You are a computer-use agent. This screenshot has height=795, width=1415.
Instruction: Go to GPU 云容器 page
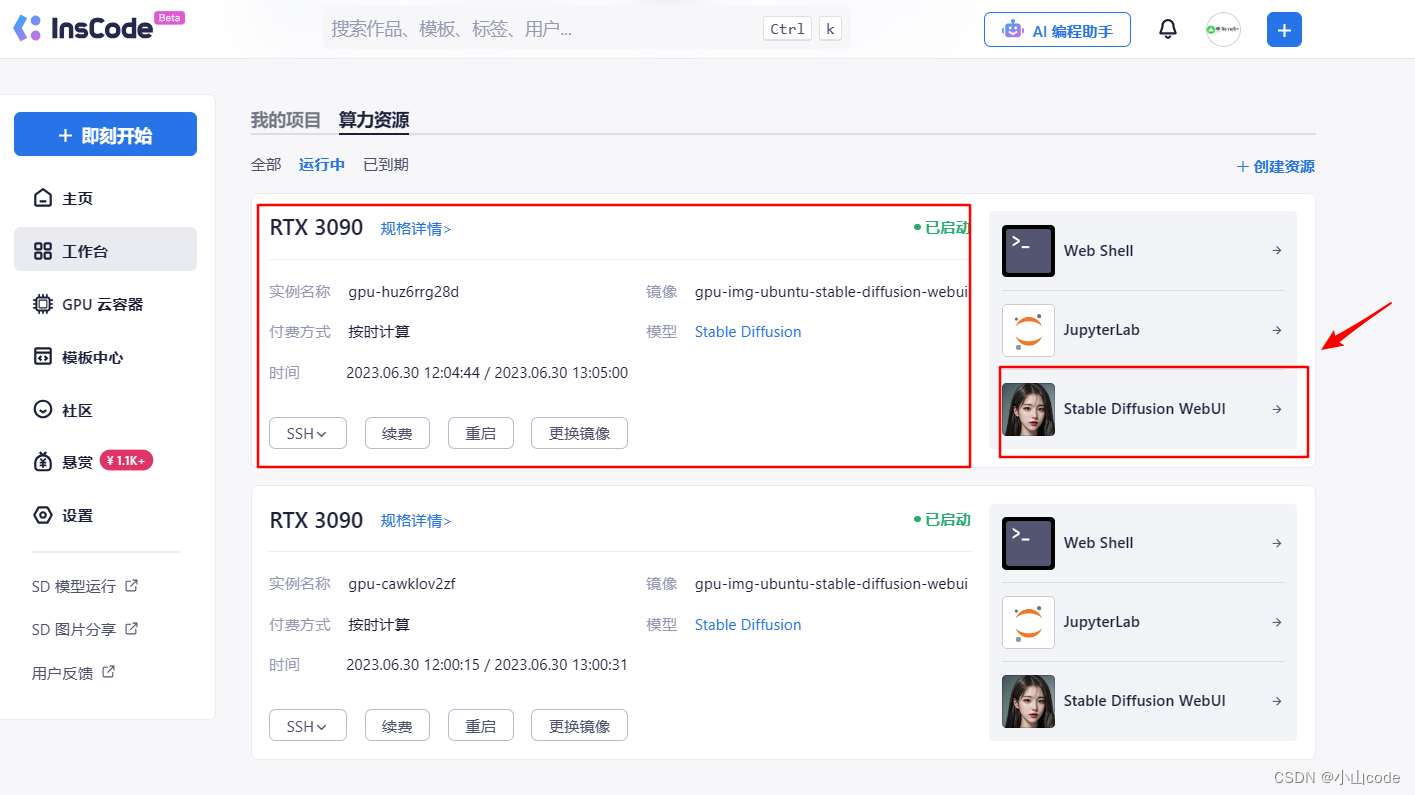tap(105, 304)
